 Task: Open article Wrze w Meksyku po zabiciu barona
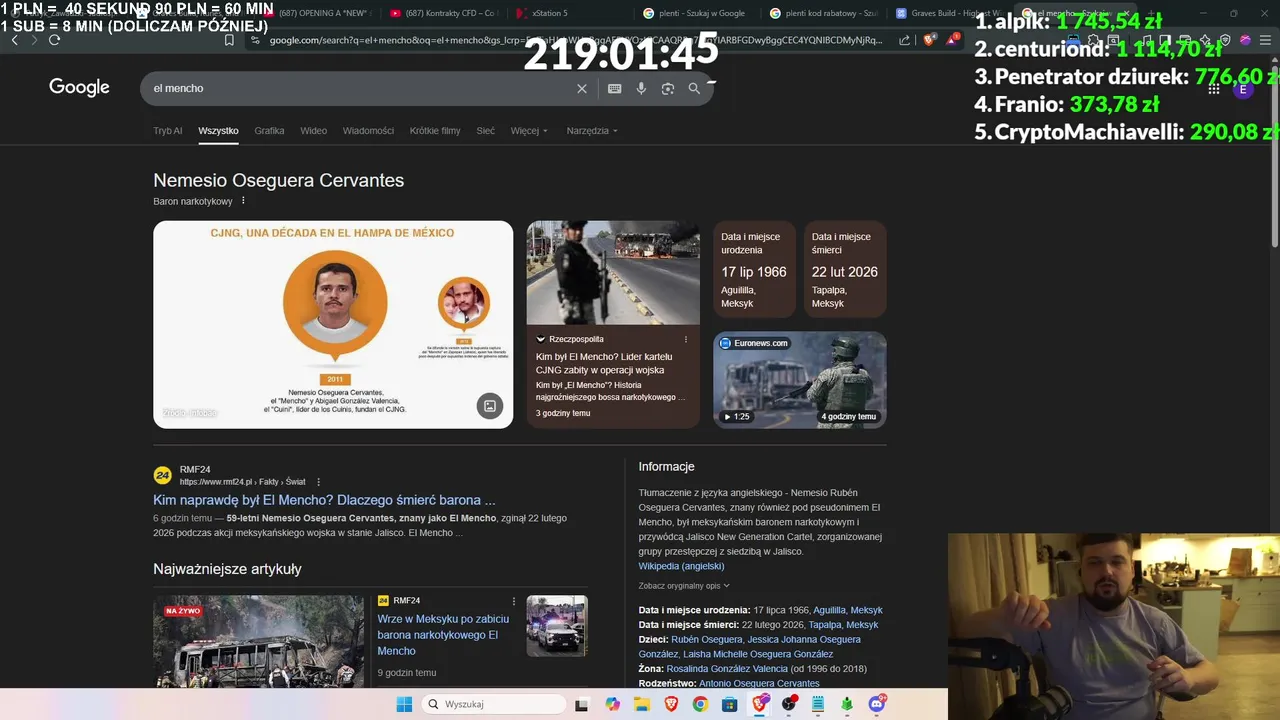tap(443, 635)
